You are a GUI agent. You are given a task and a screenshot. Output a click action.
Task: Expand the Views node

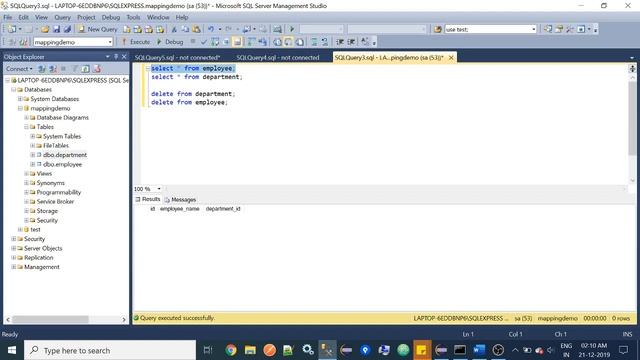point(26,173)
